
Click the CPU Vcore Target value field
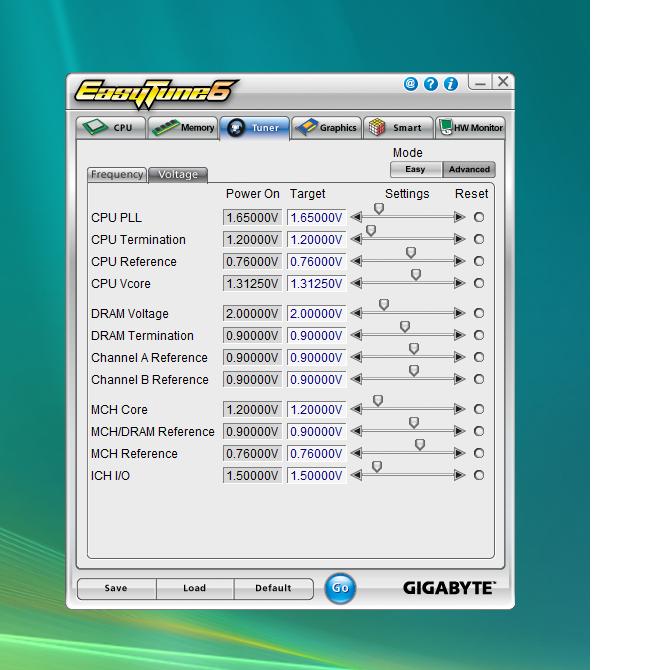click(316, 283)
